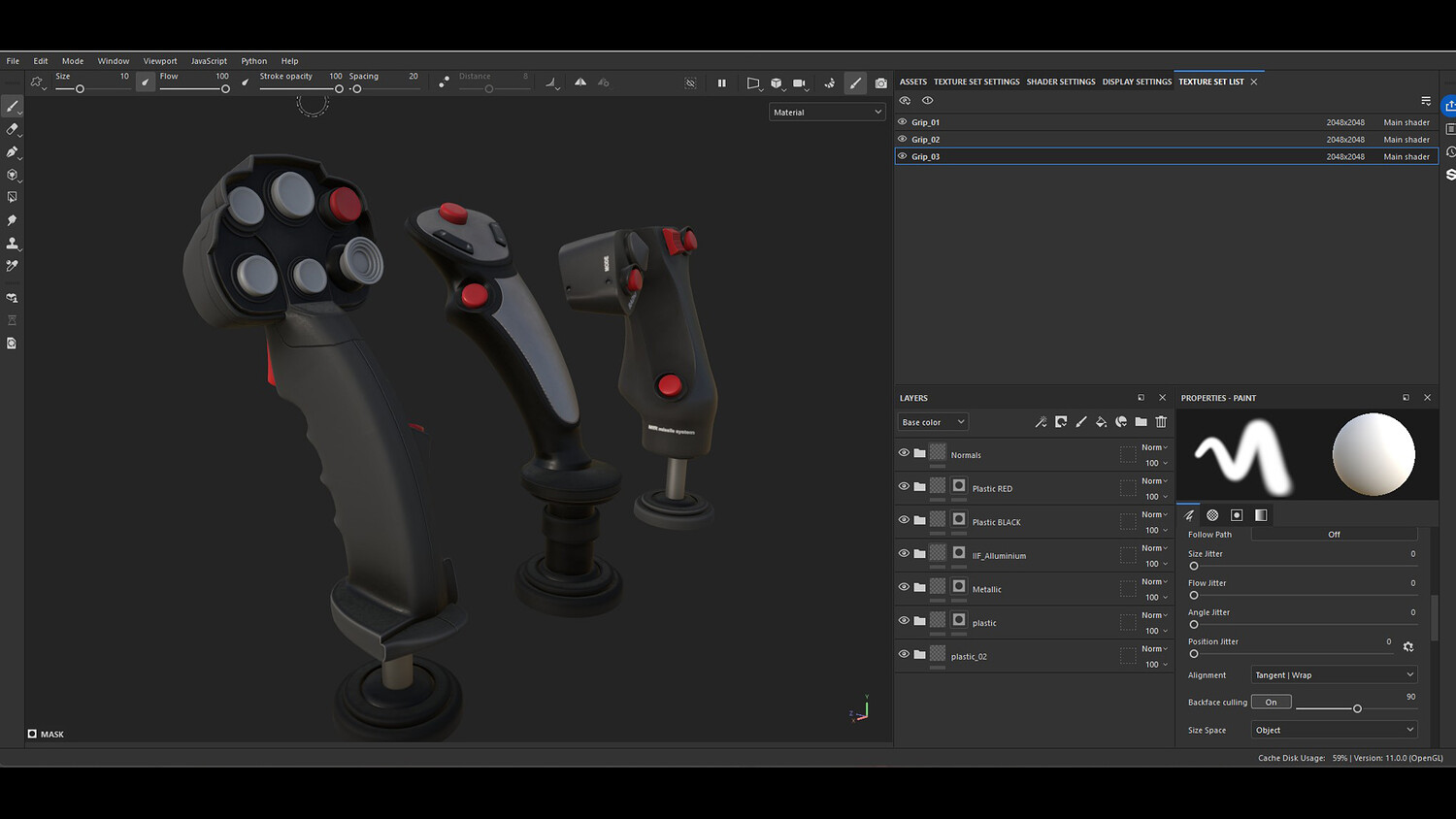Switch to the Display Settings tab
This screenshot has height=819, width=1456.
pos(1137,82)
